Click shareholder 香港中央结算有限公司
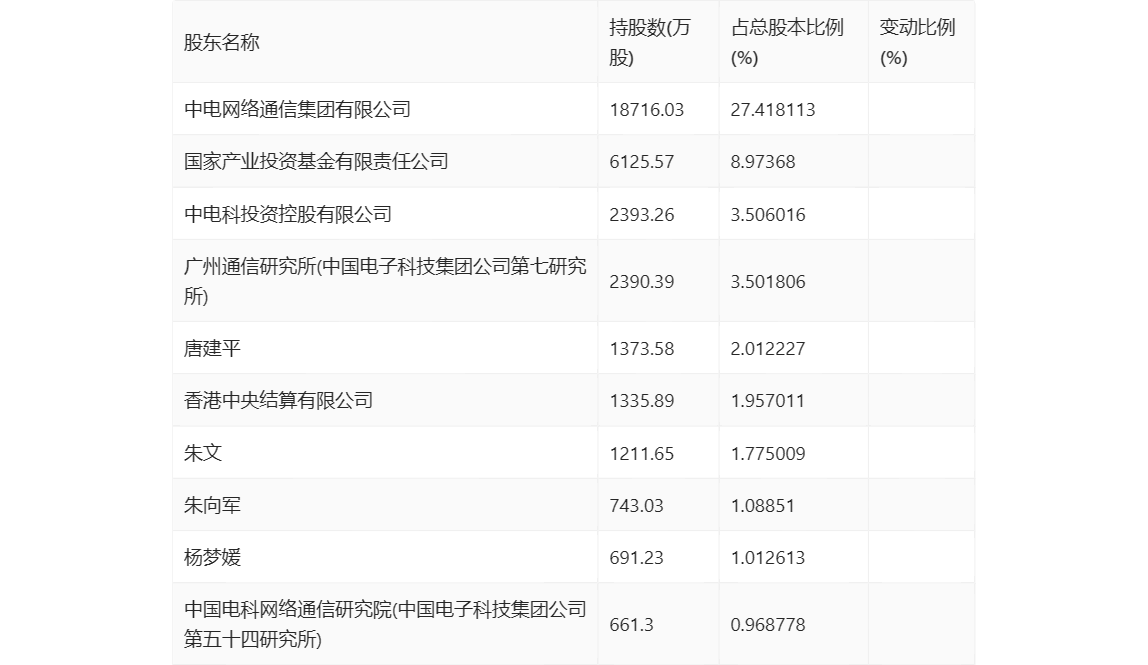Screen dimensions: 1148x665 pos(278,400)
